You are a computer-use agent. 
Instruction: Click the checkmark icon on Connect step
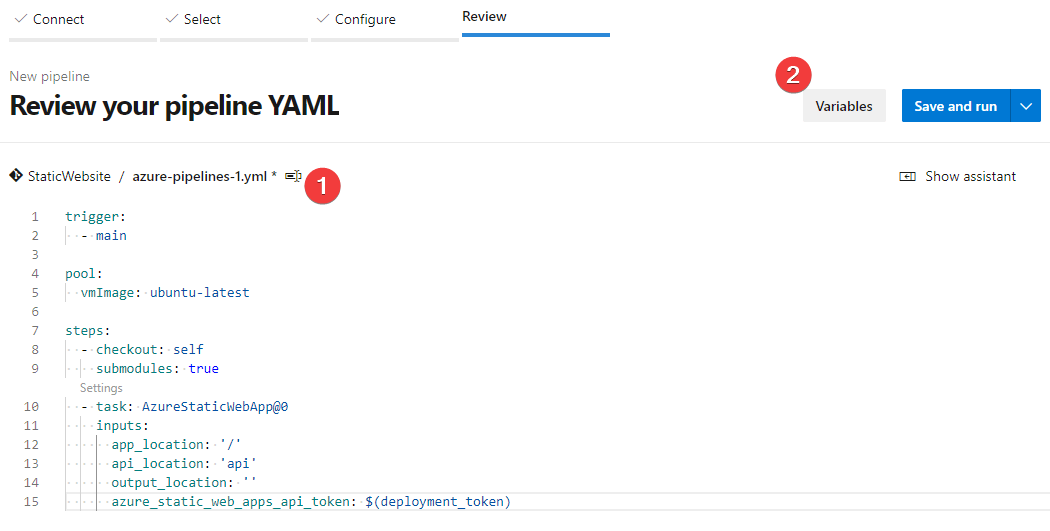point(20,19)
